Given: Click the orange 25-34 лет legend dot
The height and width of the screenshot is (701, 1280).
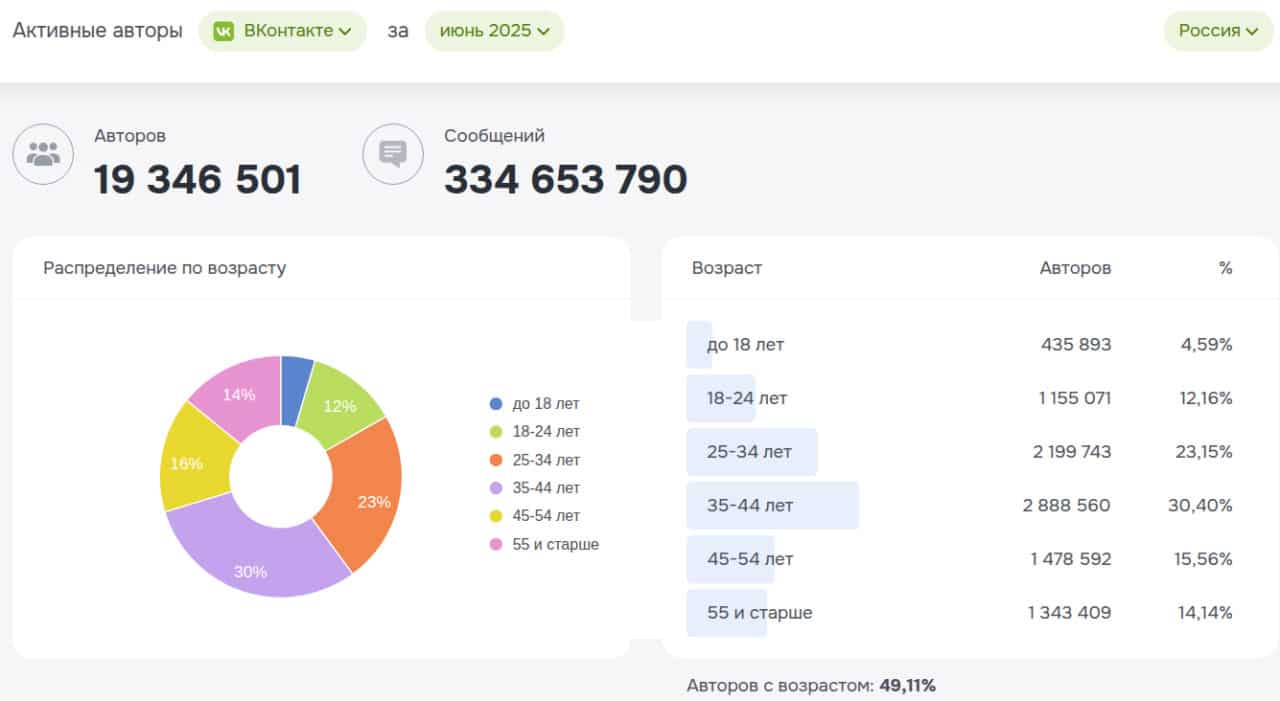Looking at the screenshot, I should tap(496, 460).
